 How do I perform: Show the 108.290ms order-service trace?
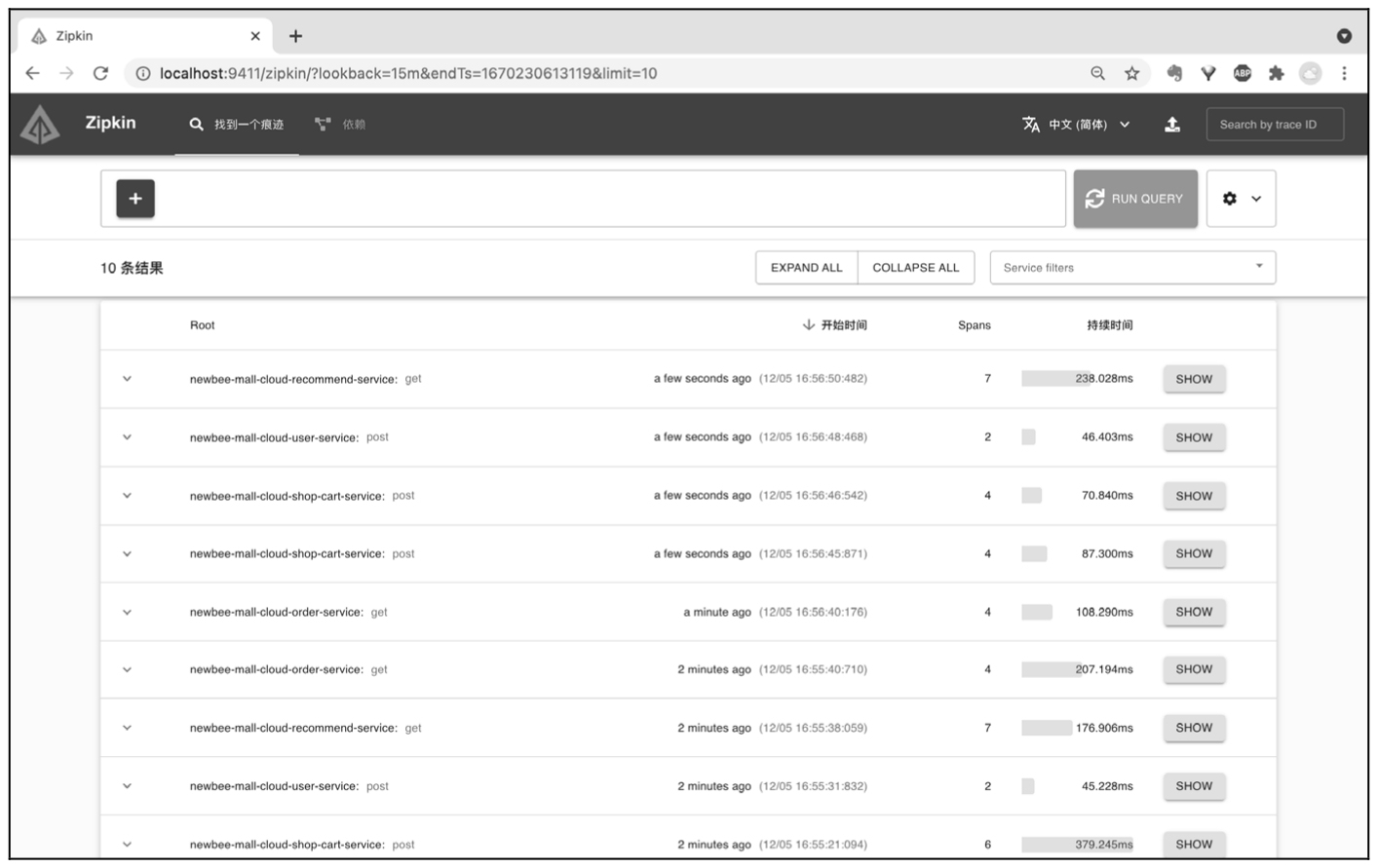click(1194, 612)
